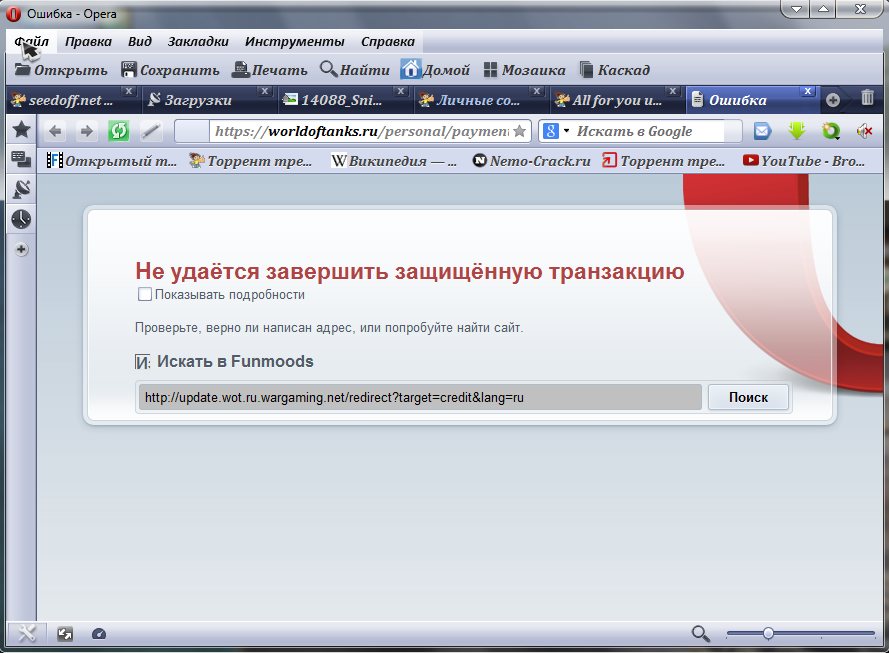
Task: Open the Открытый т... bookmark
Action: click(112, 161)
